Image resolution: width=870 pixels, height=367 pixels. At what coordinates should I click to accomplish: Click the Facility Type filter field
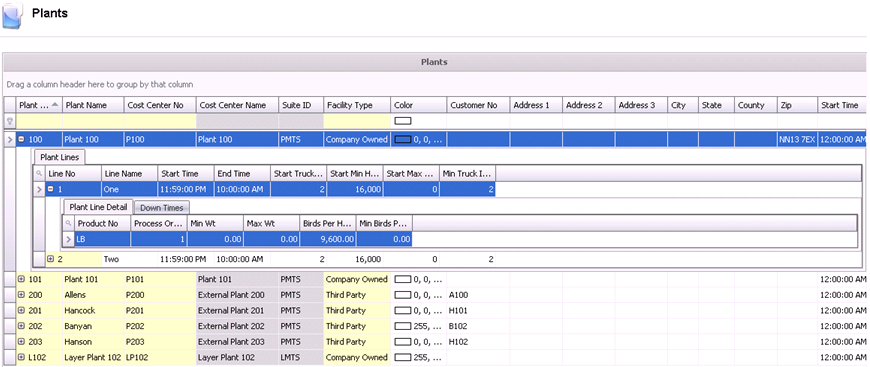357,120
